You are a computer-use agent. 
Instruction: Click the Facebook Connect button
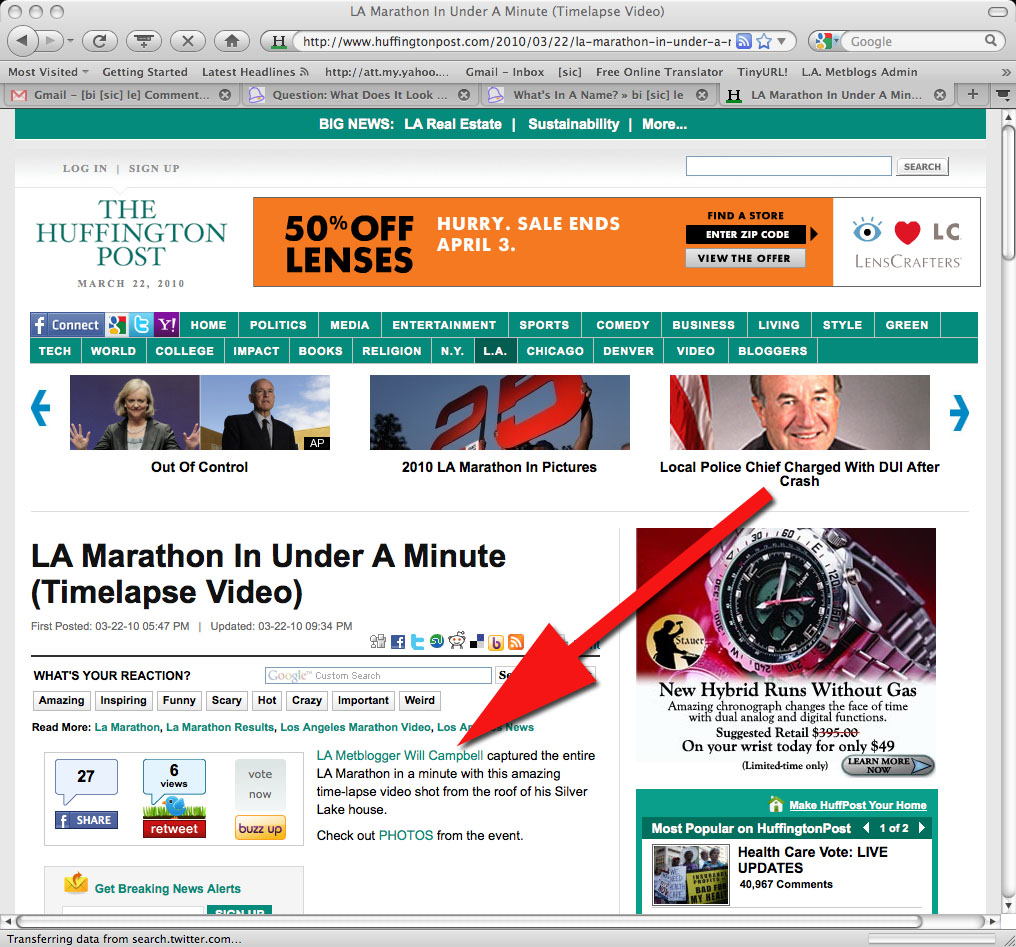pos(67,325)
